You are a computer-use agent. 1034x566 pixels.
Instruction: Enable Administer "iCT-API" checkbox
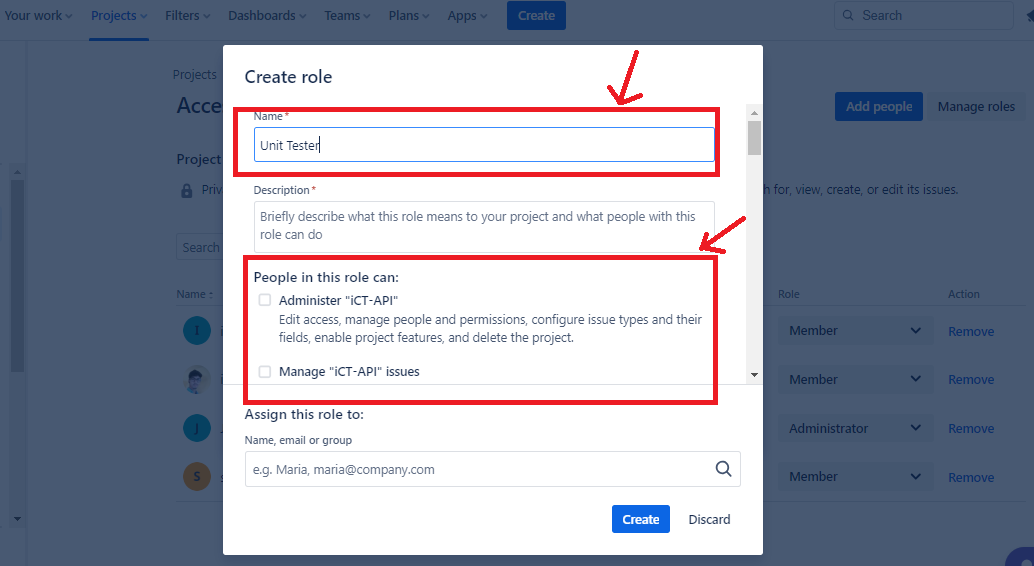[x=265, y=300]
